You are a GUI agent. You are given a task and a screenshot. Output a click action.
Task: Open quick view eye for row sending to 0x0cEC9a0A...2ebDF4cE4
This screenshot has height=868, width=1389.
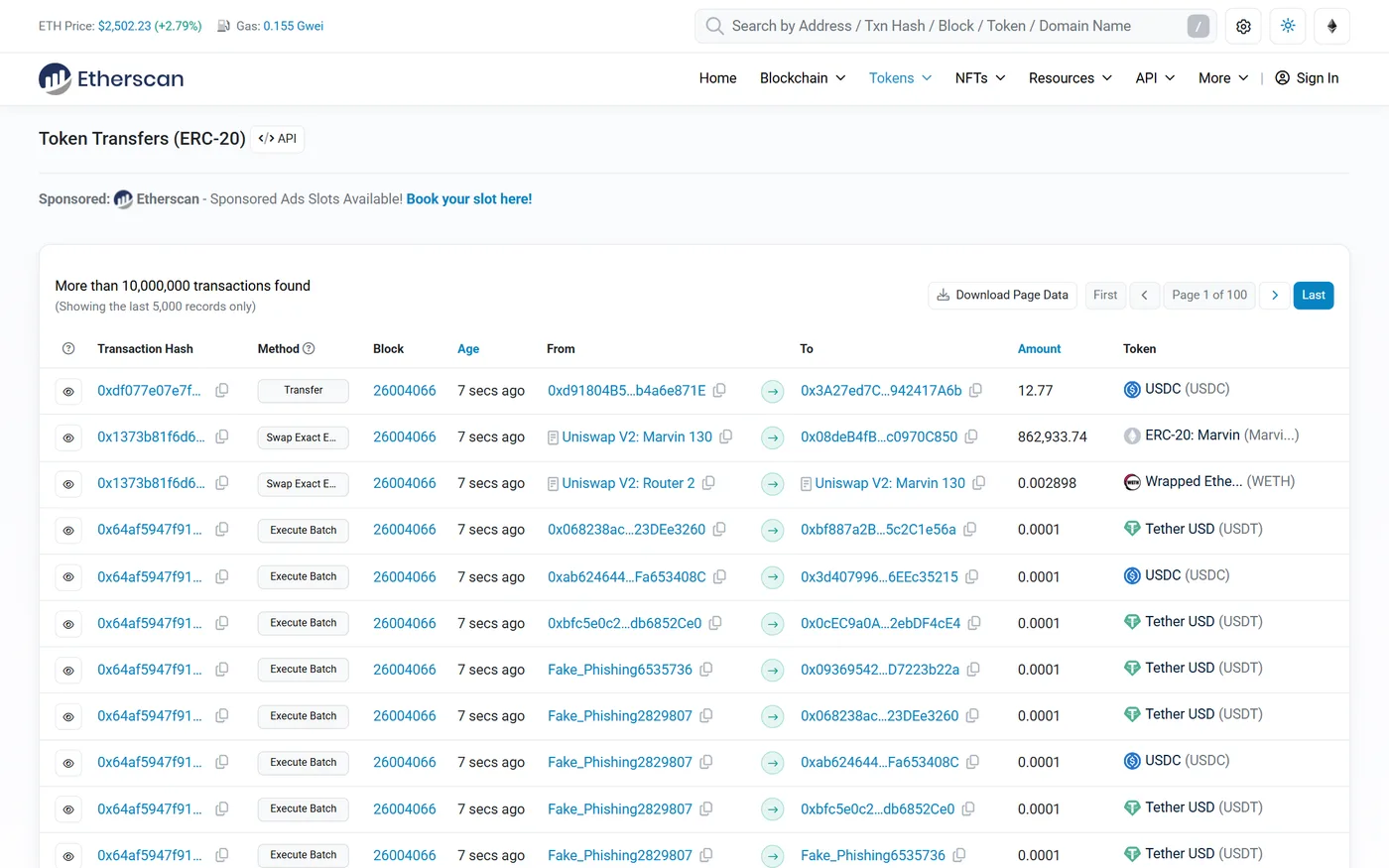pos(68,624)
